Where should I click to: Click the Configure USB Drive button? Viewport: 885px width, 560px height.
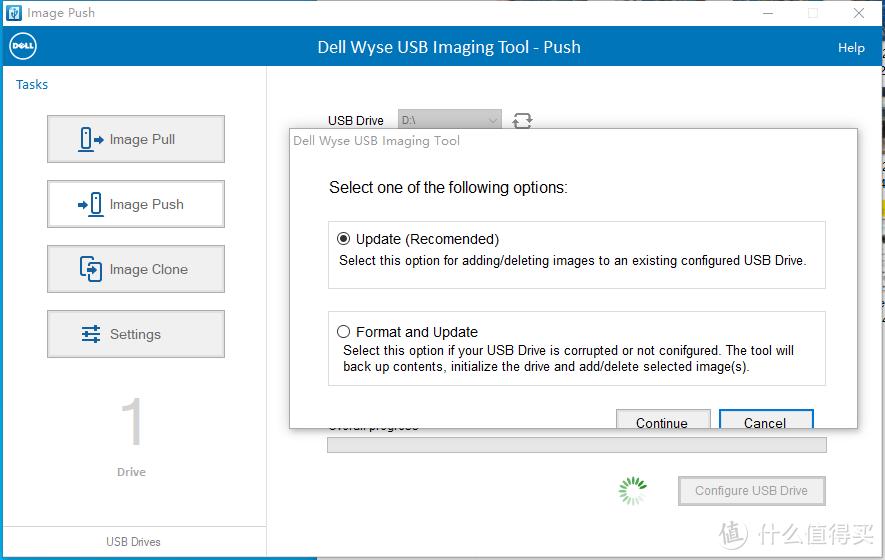click(751, 490)
